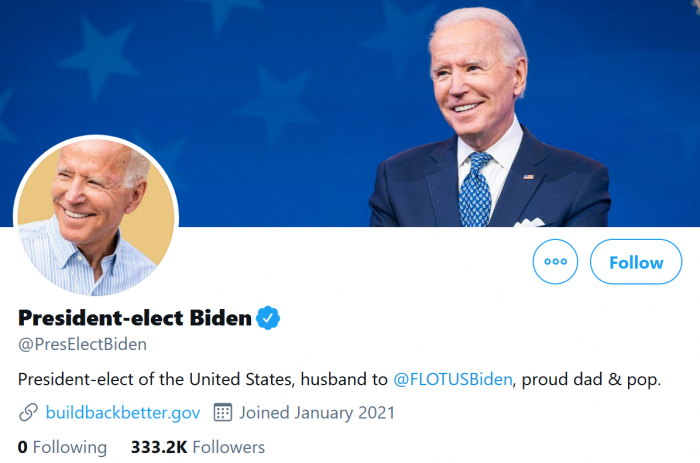This screenshot has height=463, width=700.
Task: Open the three-dot more options menu
Action: [556, 262]
